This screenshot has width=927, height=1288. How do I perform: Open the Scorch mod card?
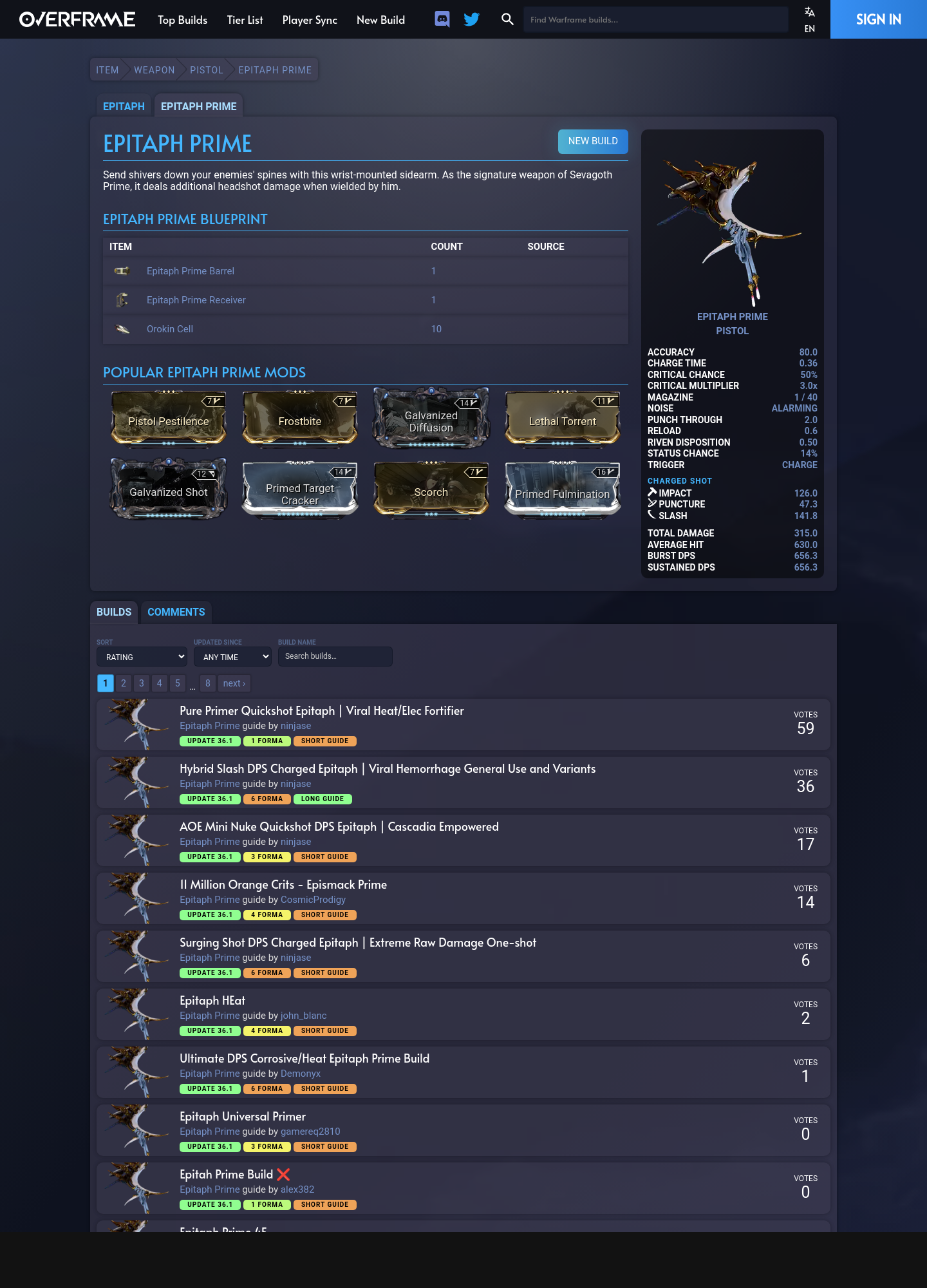(x=431, y=489)
